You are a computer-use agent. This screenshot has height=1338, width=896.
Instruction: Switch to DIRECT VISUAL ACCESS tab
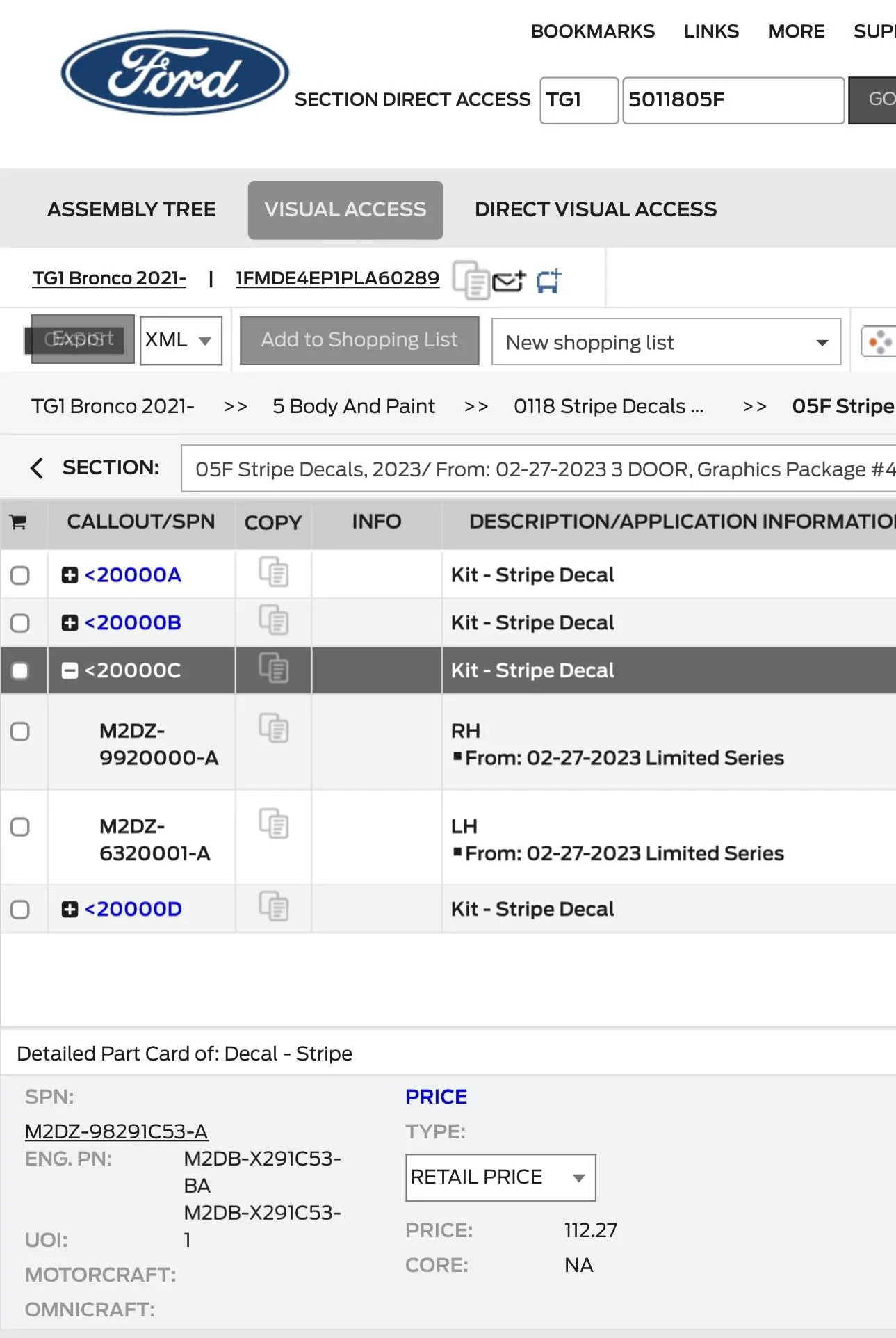(x=596, y=209)
